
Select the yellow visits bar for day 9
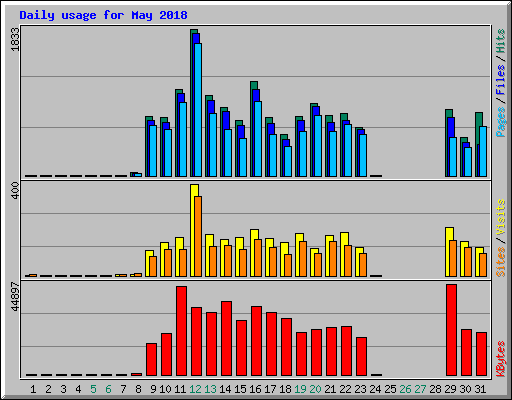point(148,263)
